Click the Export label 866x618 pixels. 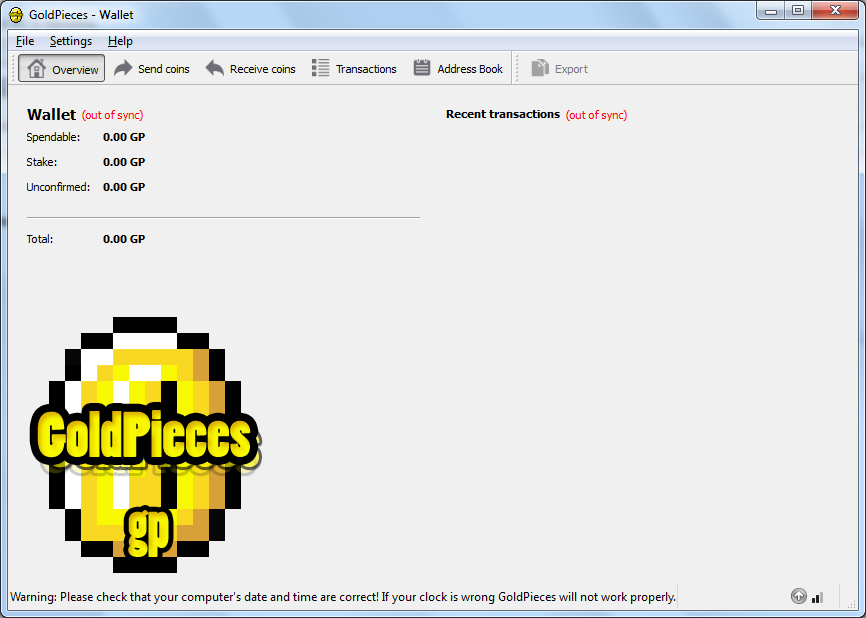(571, 69)
